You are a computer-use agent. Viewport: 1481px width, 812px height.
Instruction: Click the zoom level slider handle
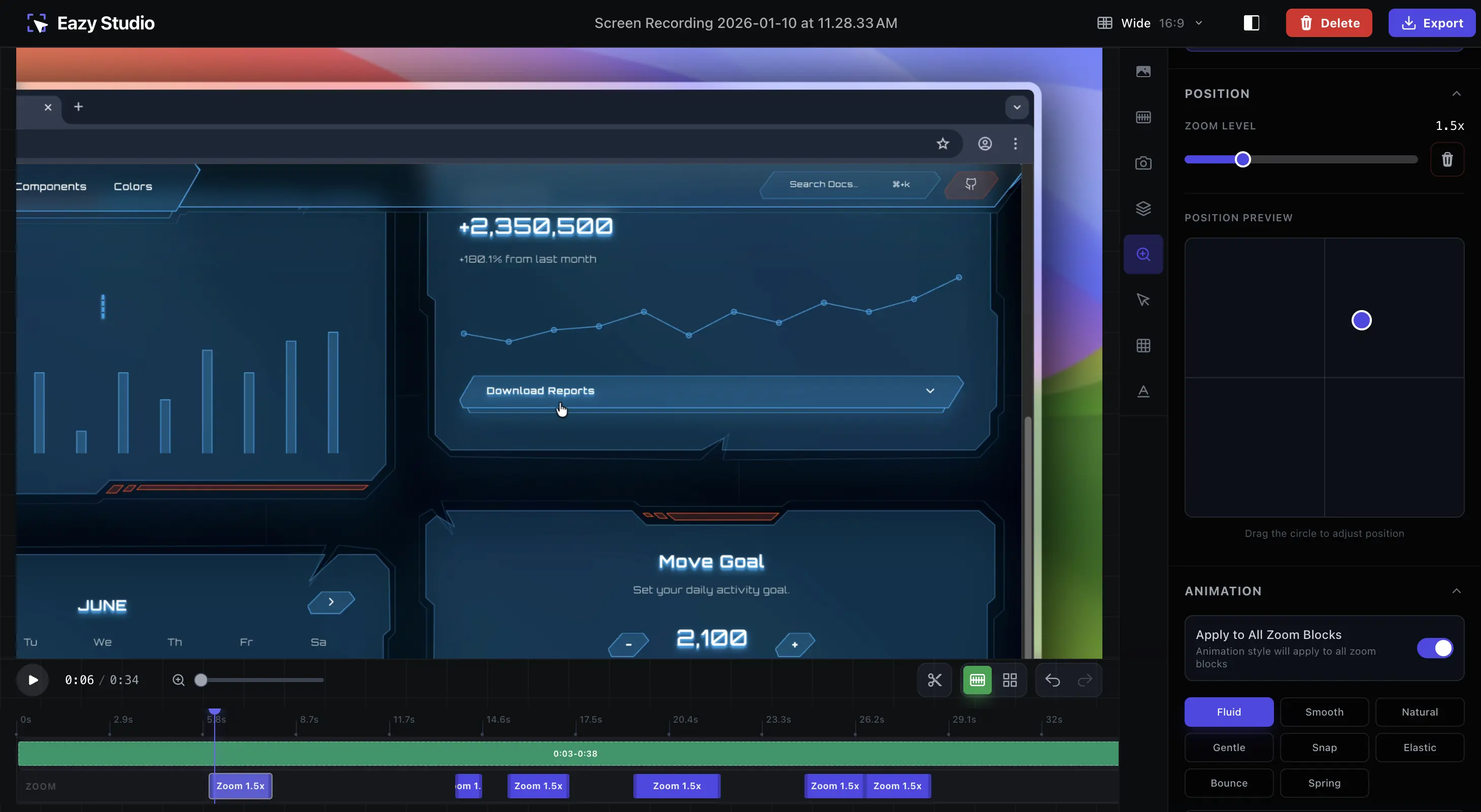click(x=1242, y=159)
